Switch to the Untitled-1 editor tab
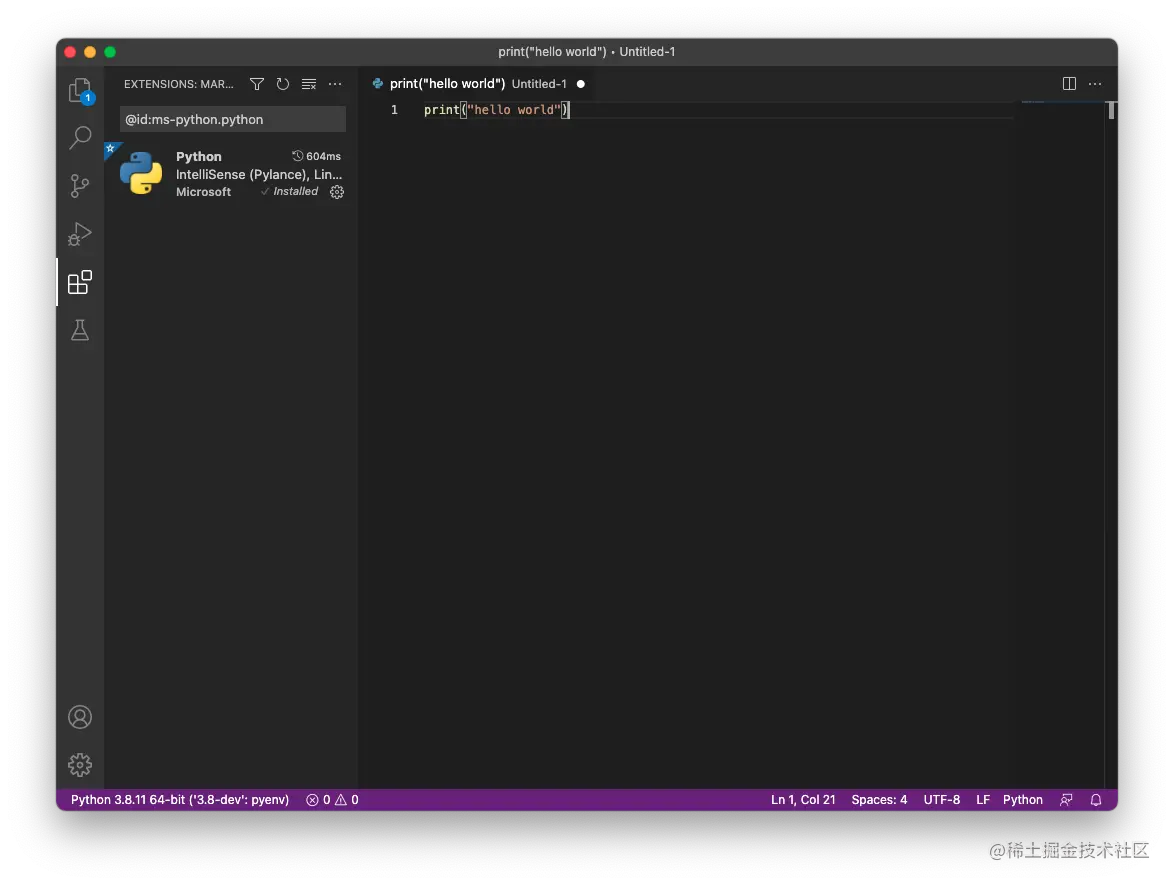 coord(478,84)
